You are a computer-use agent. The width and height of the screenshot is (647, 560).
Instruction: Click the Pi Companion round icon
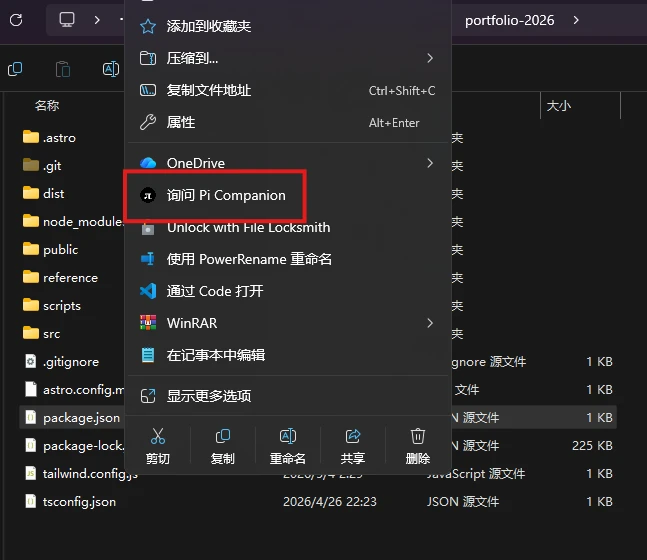coord(148,195)
